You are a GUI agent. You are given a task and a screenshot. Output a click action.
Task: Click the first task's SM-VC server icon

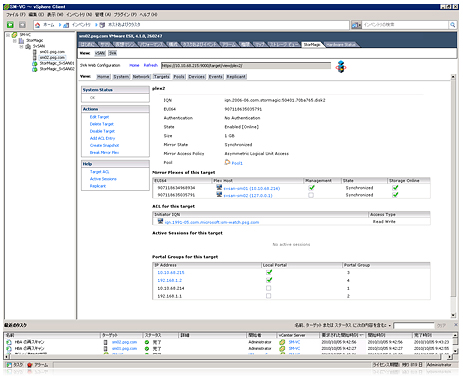pos(282,342)
